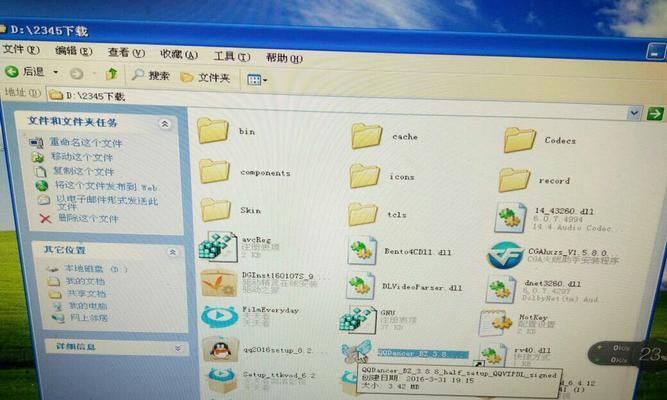Expand the 详细信息 panel
This screenshot has width=667, height=400.
pyautogui.click(x=178, y=349)
